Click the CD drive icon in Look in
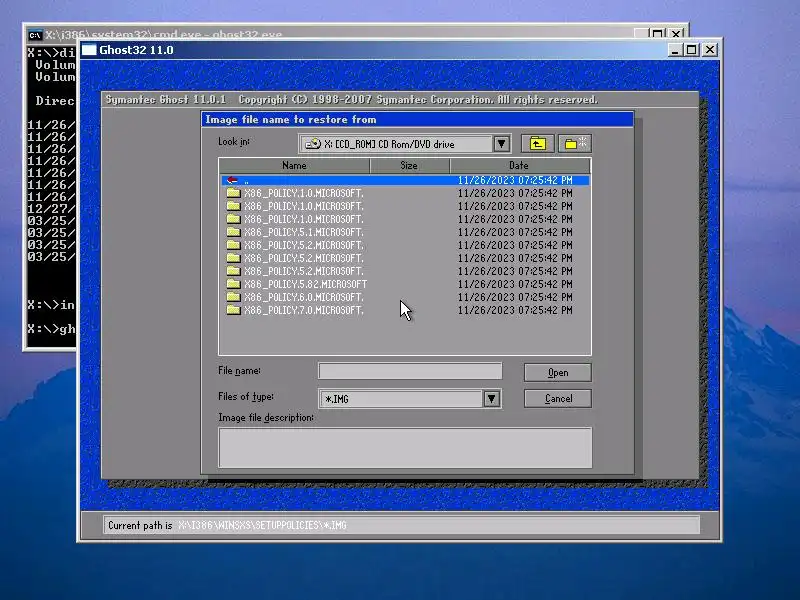 pyautogui.click(x=312, y=144)
